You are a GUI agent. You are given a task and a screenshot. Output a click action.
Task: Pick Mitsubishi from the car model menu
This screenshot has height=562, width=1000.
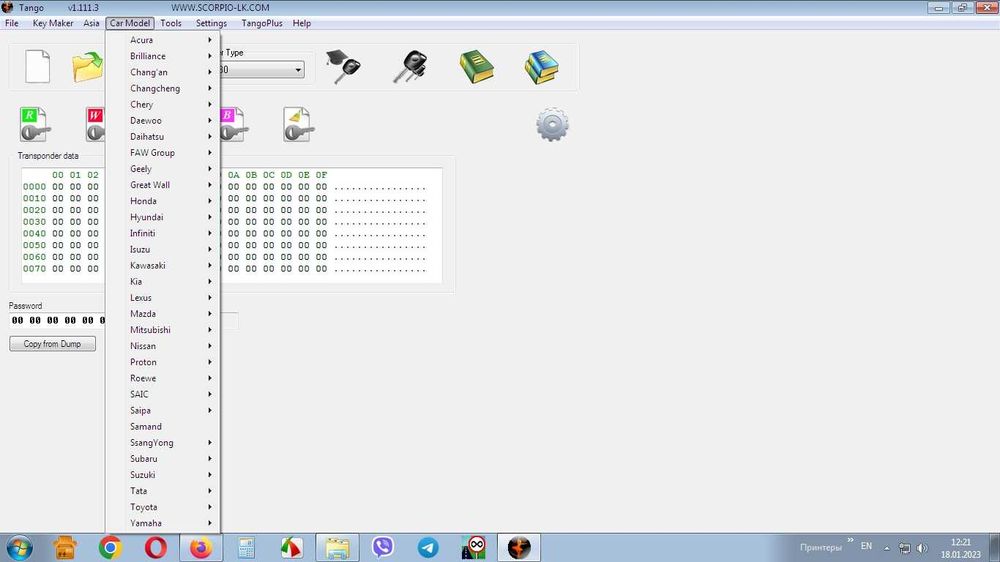click(x=163, y=330)
